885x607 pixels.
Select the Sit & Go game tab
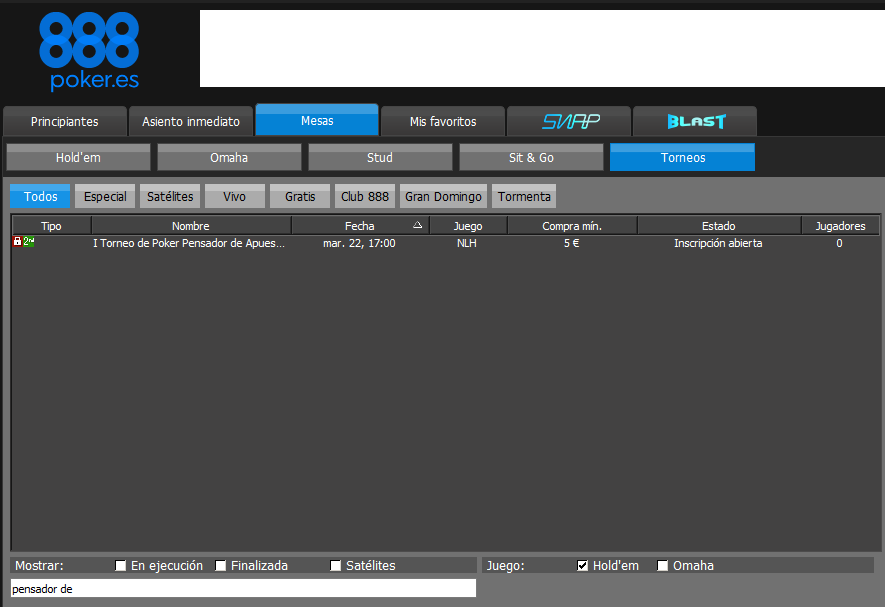pos(531,157)
